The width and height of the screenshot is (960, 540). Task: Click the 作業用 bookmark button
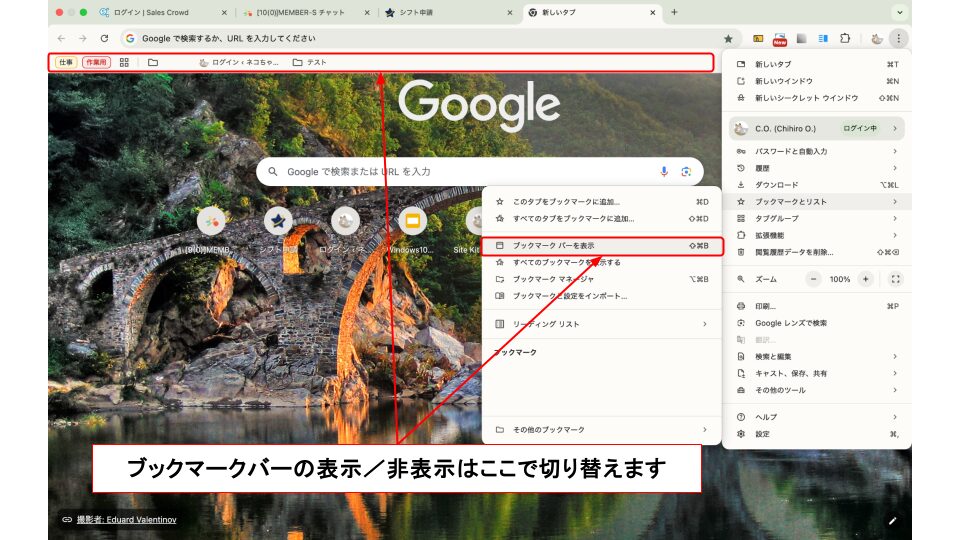(x=96, y=62)
